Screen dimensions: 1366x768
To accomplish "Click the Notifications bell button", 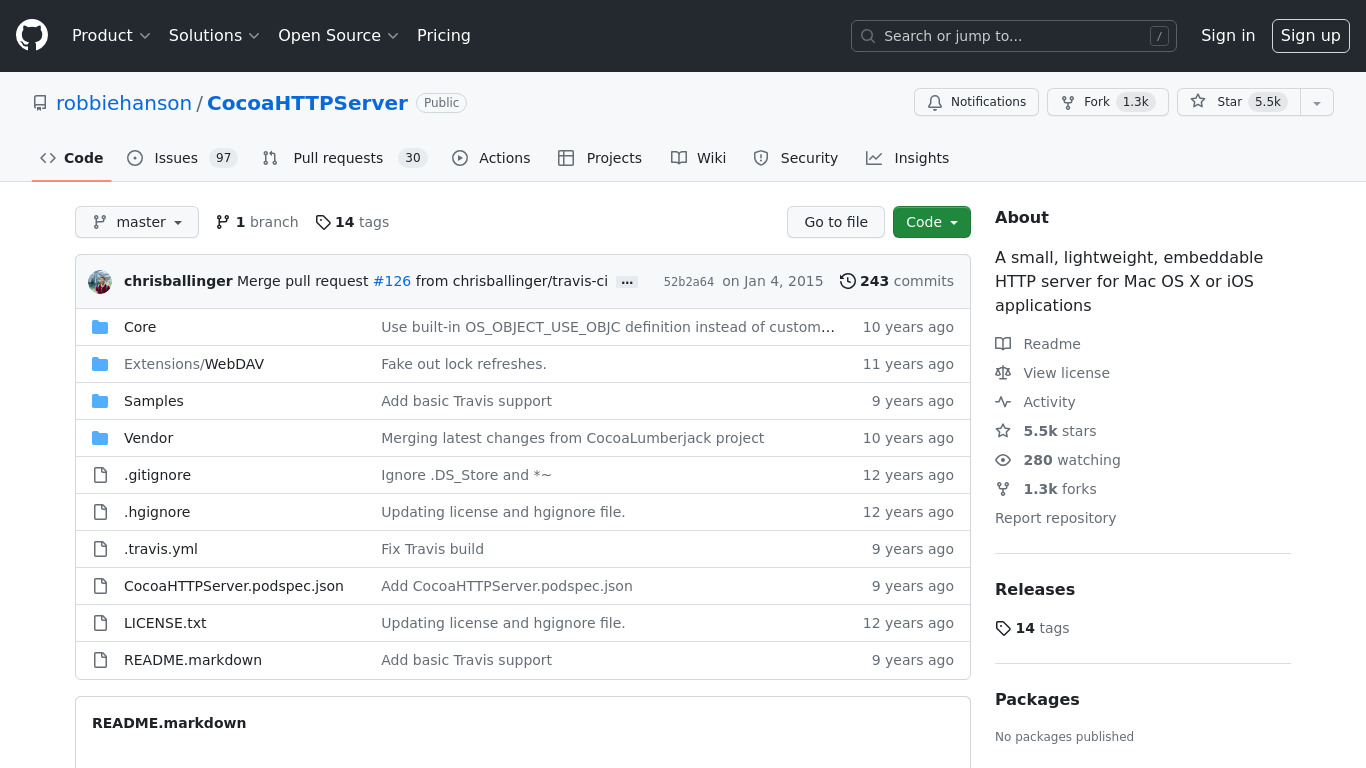I will [976, 102].
